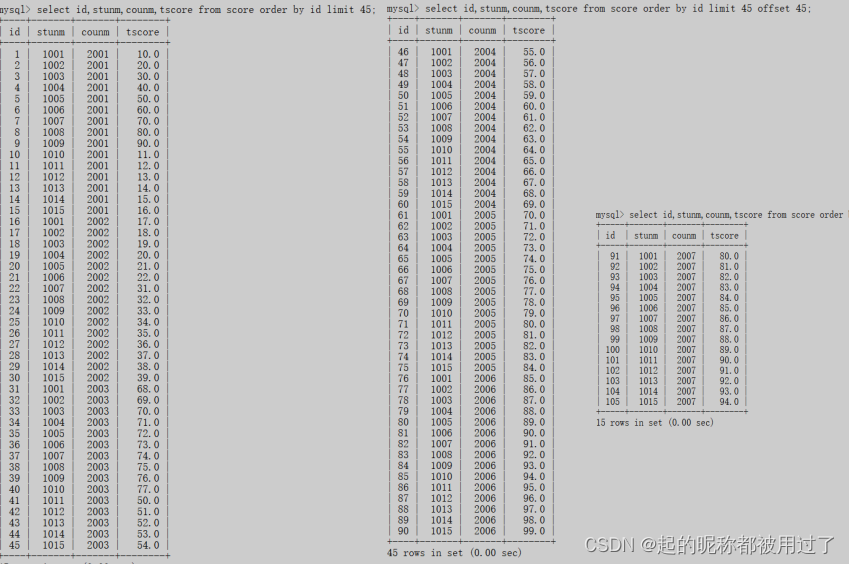Screen dimensions: 849x564
Task: Click the id cell with value 16
Action: tap(15, 221)
